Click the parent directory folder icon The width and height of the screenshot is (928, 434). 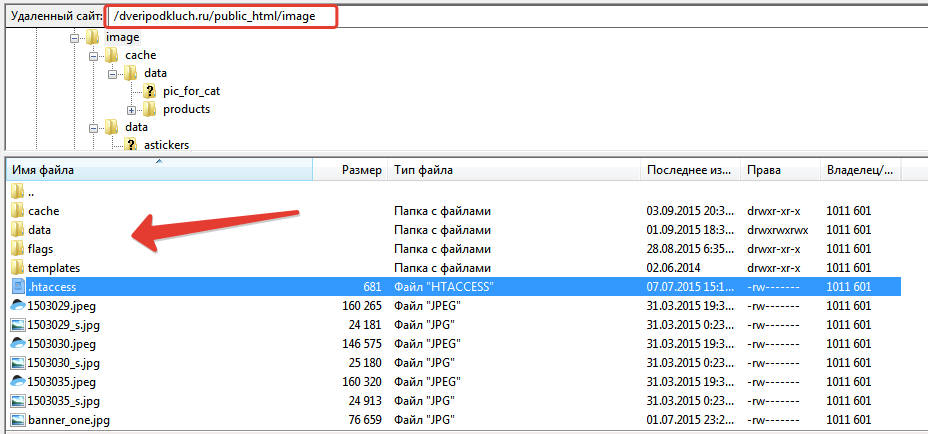(18, 191)
